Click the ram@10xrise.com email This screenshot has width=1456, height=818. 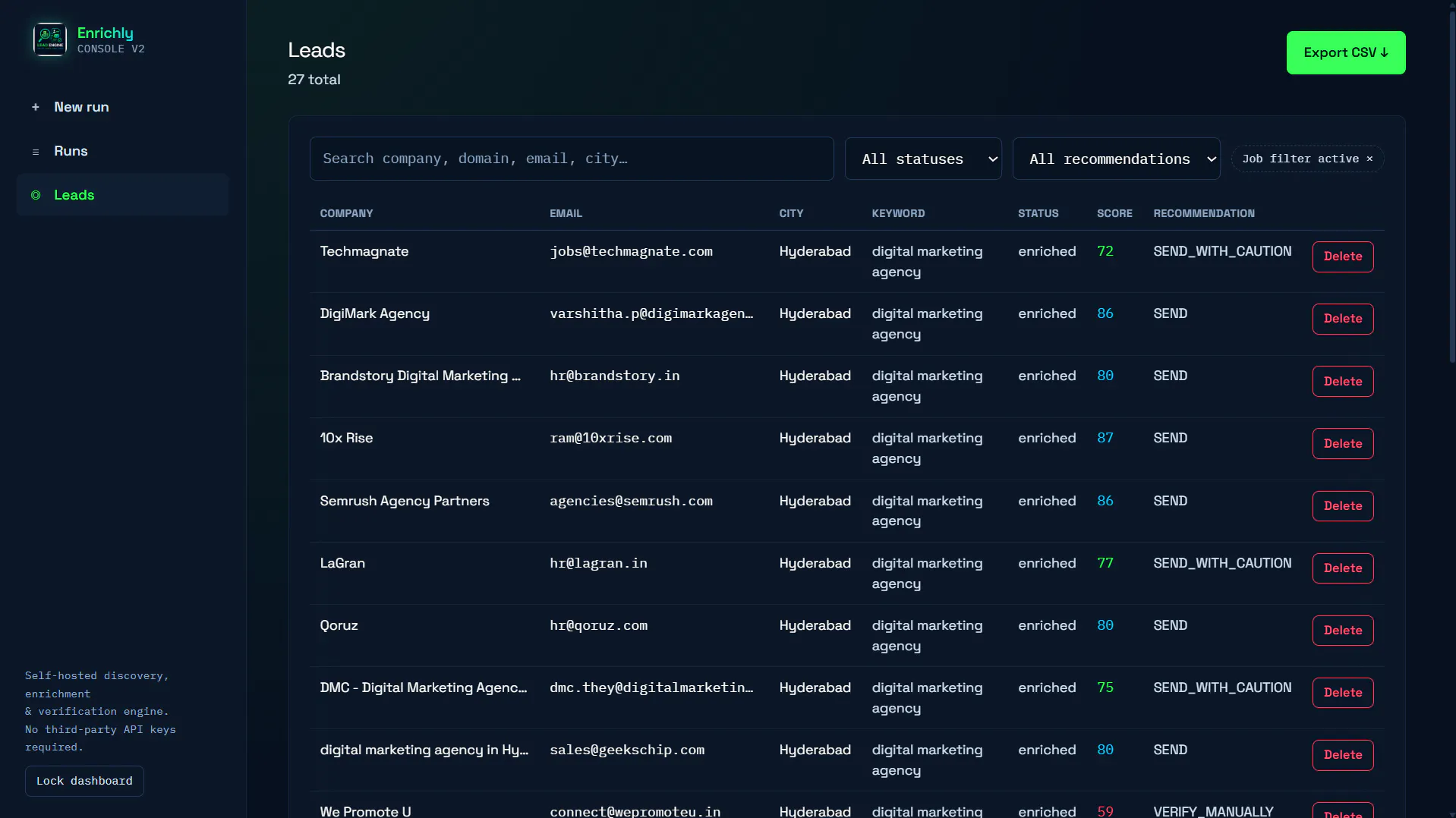pos(610,438)
